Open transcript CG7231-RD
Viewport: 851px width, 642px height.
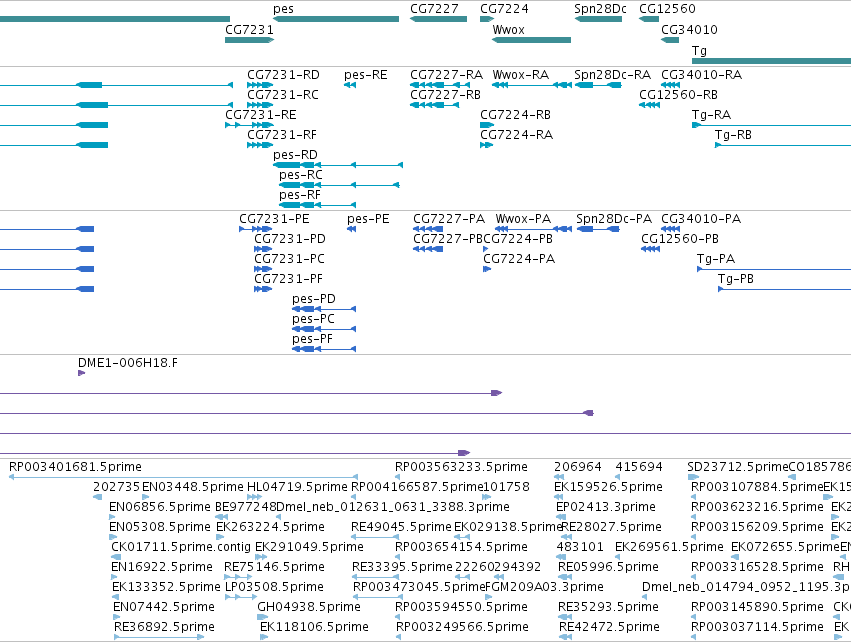point(283,74)
